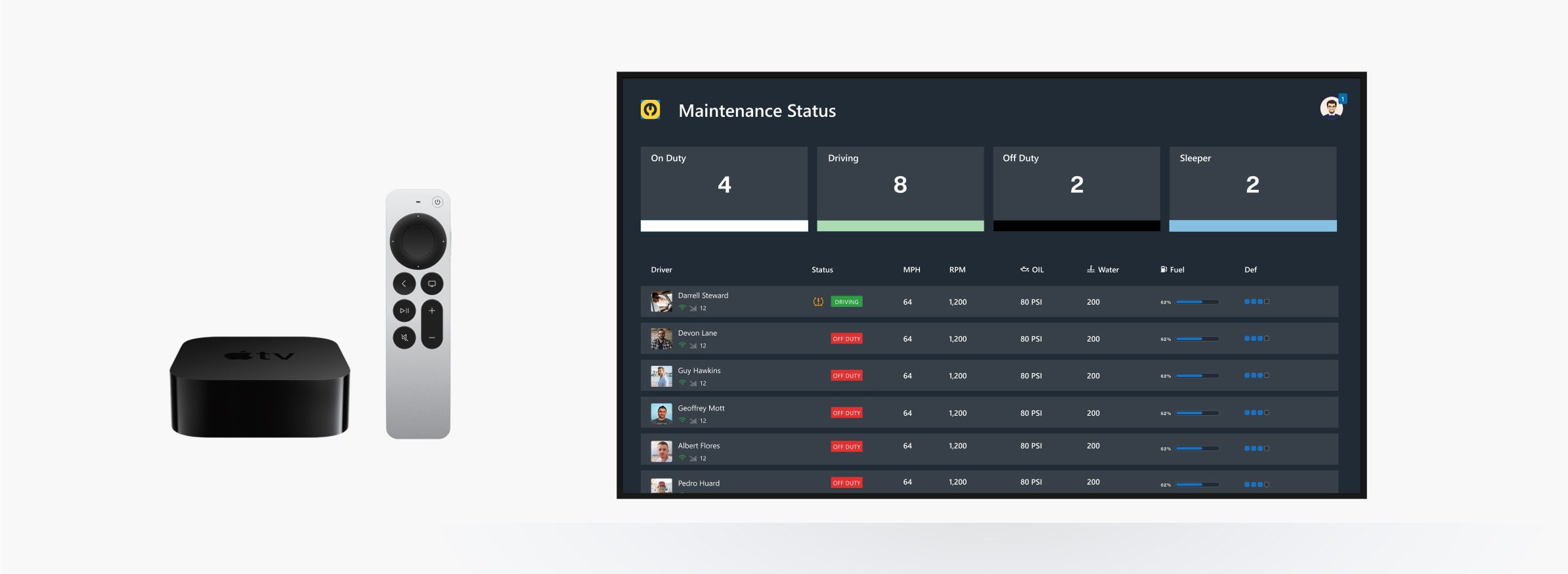Click the green DRIVING badge for Darrell Steward
Viewport: 1568px width, 574px height.
point(846,302)
